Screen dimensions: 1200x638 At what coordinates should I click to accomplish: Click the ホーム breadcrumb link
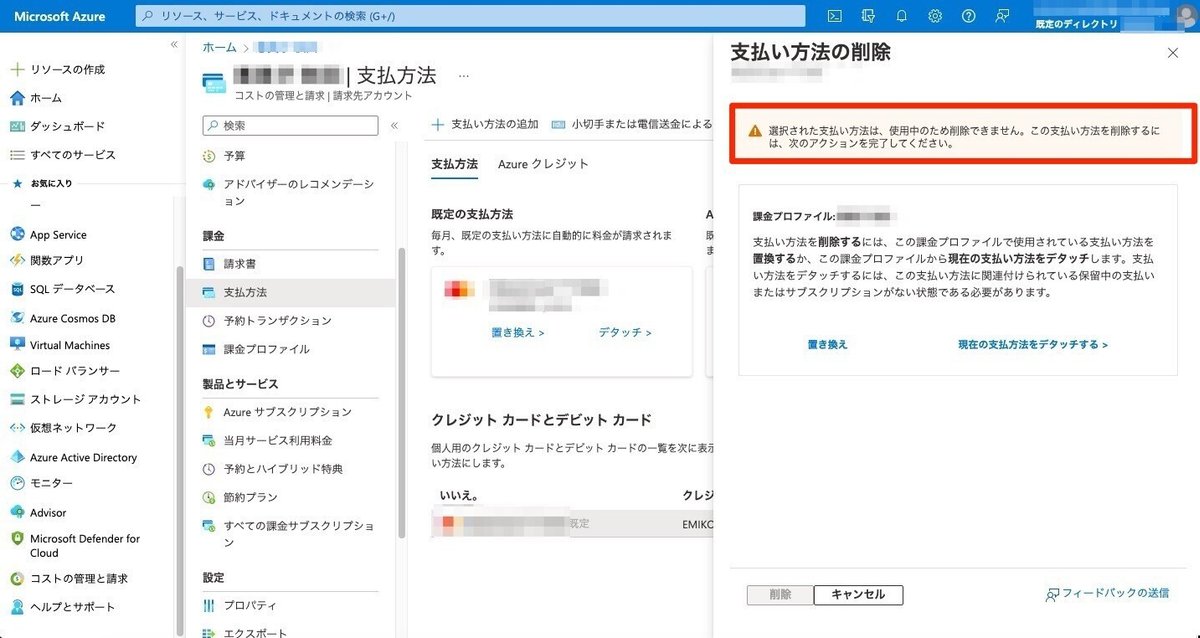(x=219, y=47)
